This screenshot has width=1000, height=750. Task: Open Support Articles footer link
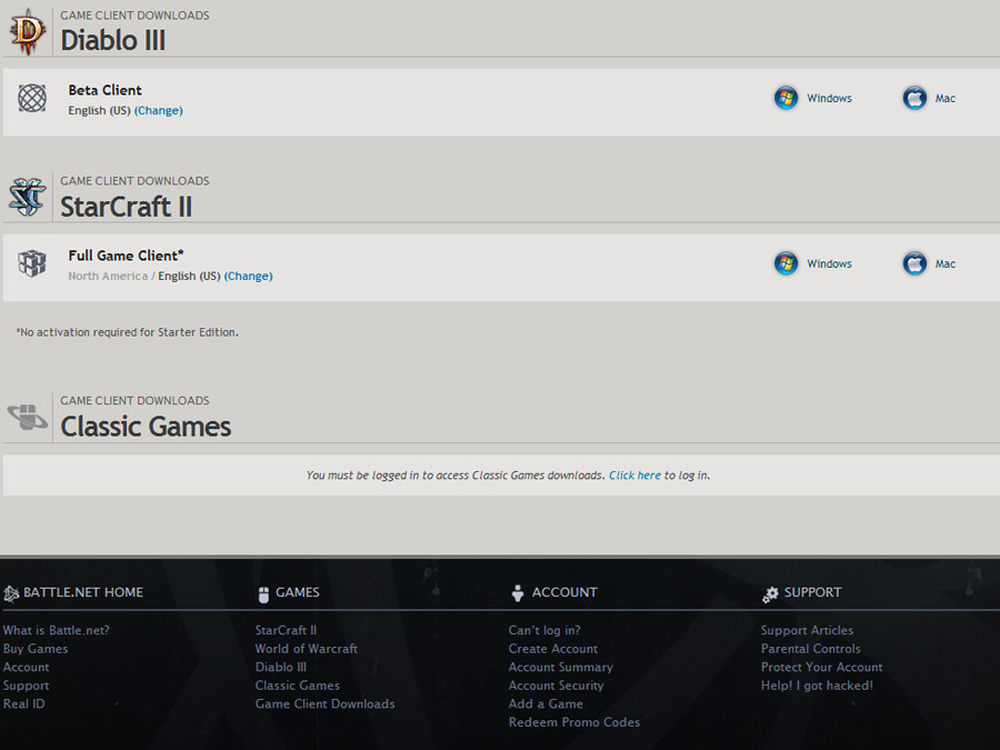[807, 630]
